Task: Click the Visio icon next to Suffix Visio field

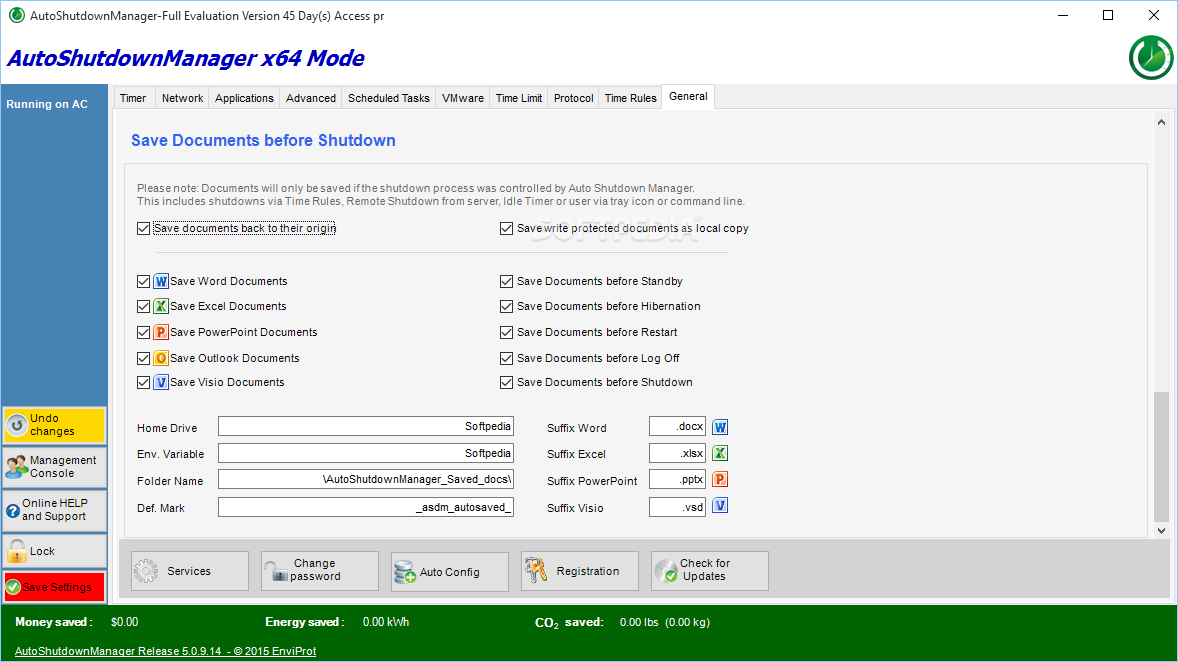Action: point(720,506)
